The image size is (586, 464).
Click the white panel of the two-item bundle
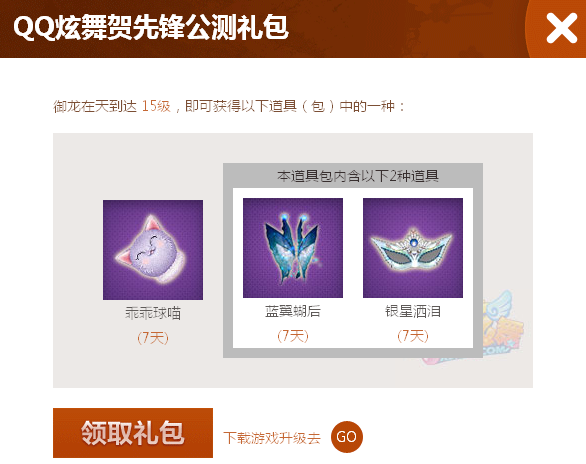pyautogui.click(x=353, y=268)
